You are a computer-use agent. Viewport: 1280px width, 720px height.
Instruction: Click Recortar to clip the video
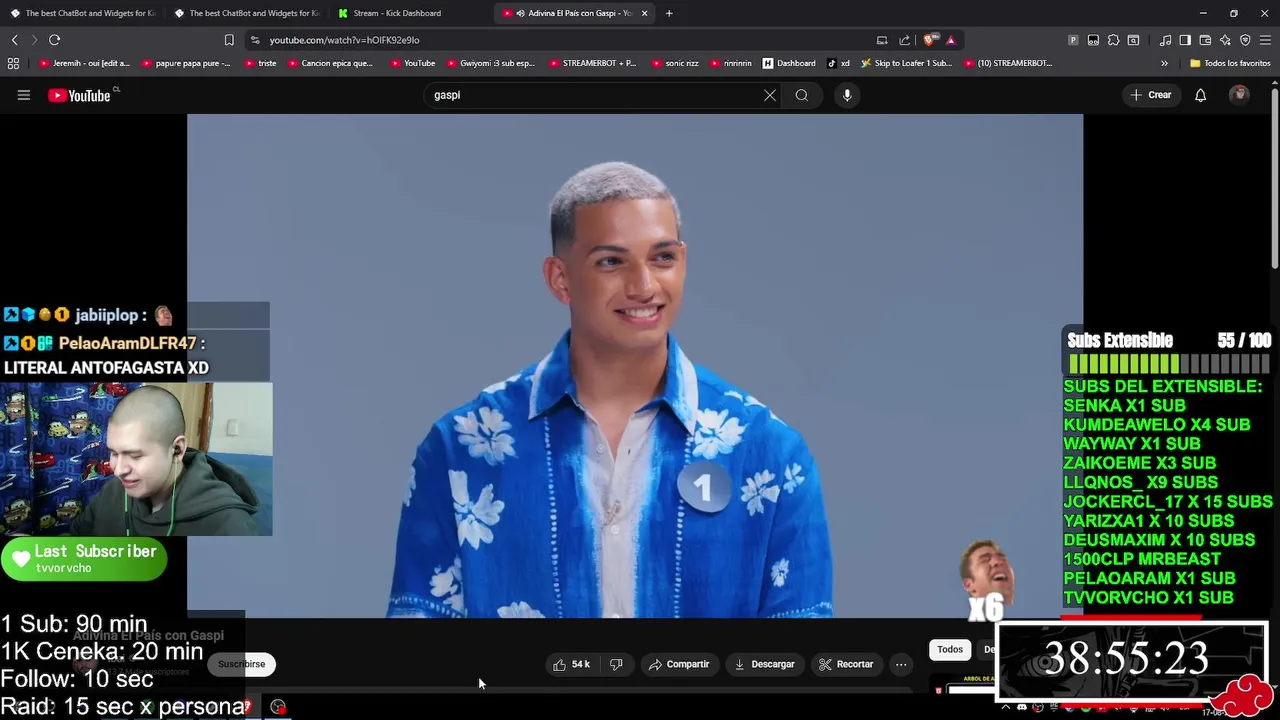coord(846,664)
